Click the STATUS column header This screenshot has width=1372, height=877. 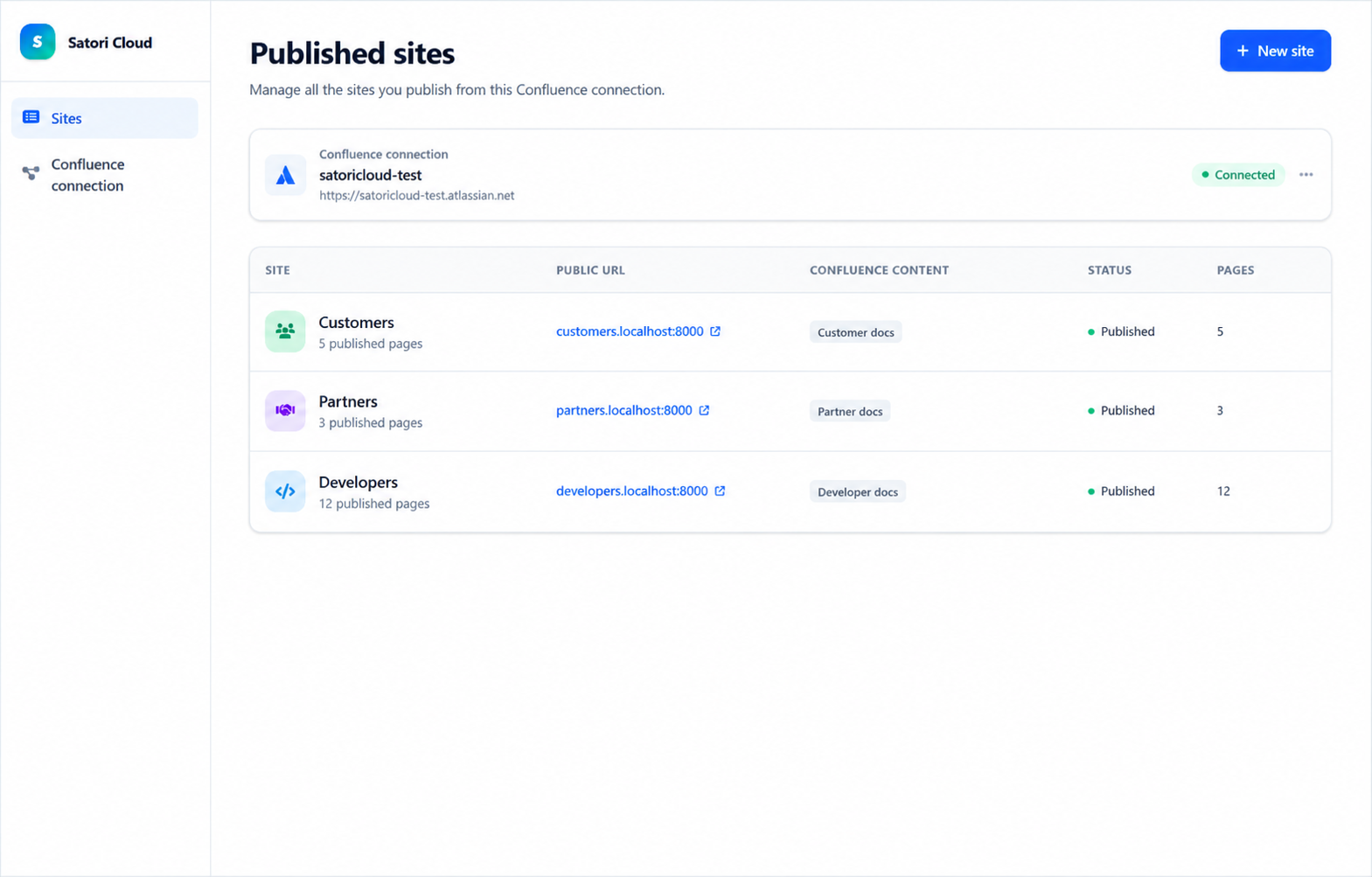click(x=1110, y=270)
